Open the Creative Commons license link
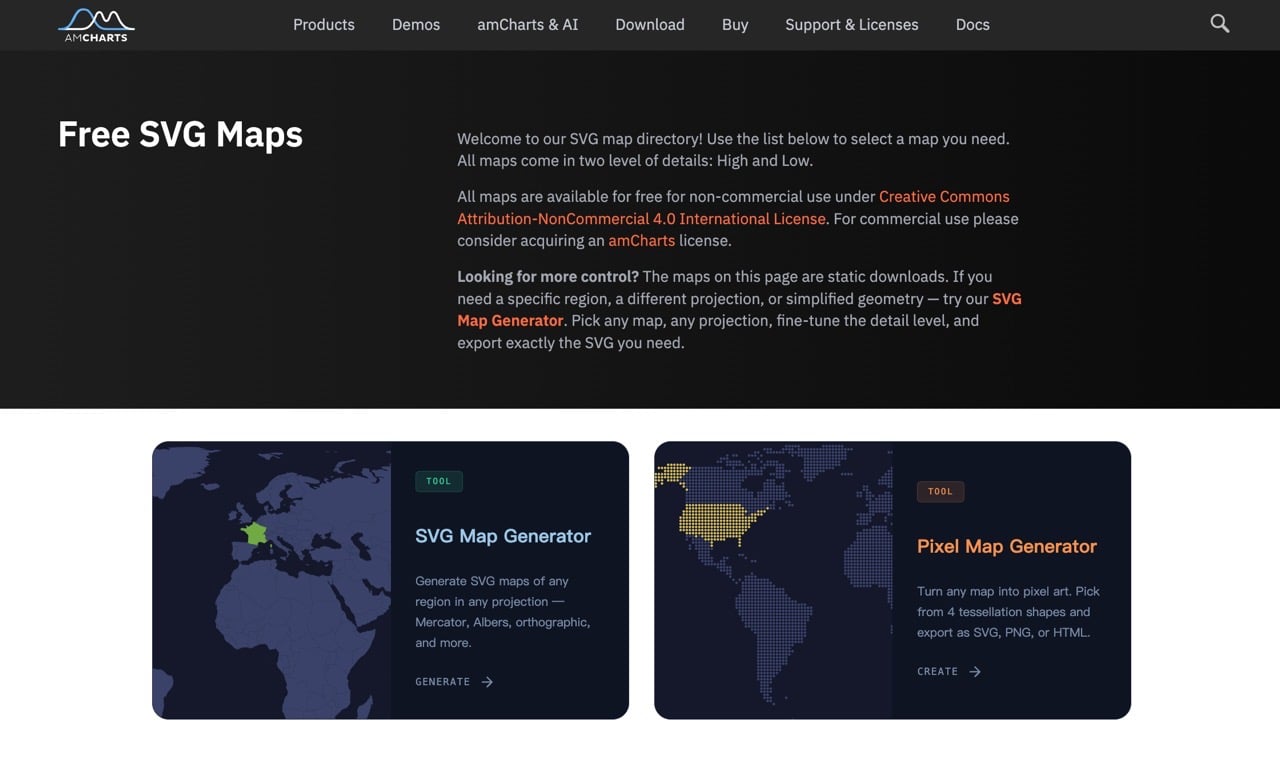The image size is (1280, 766). [x=734, y=207]
